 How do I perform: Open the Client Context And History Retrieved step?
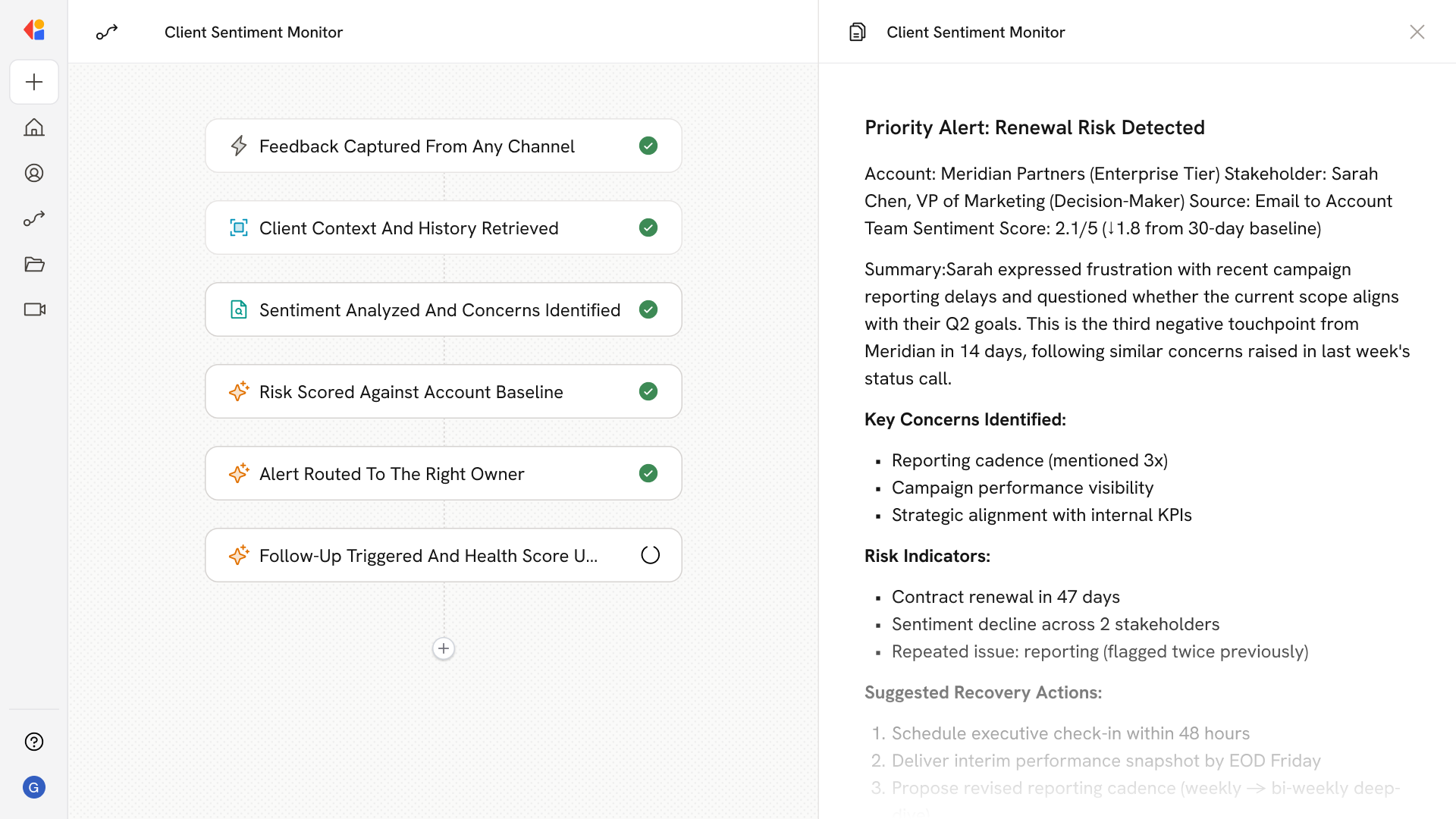pos(409,228)
